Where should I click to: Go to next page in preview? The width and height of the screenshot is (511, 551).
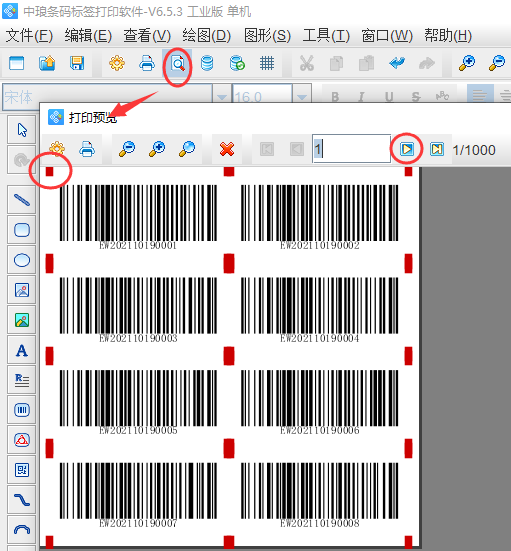point(407,149)
